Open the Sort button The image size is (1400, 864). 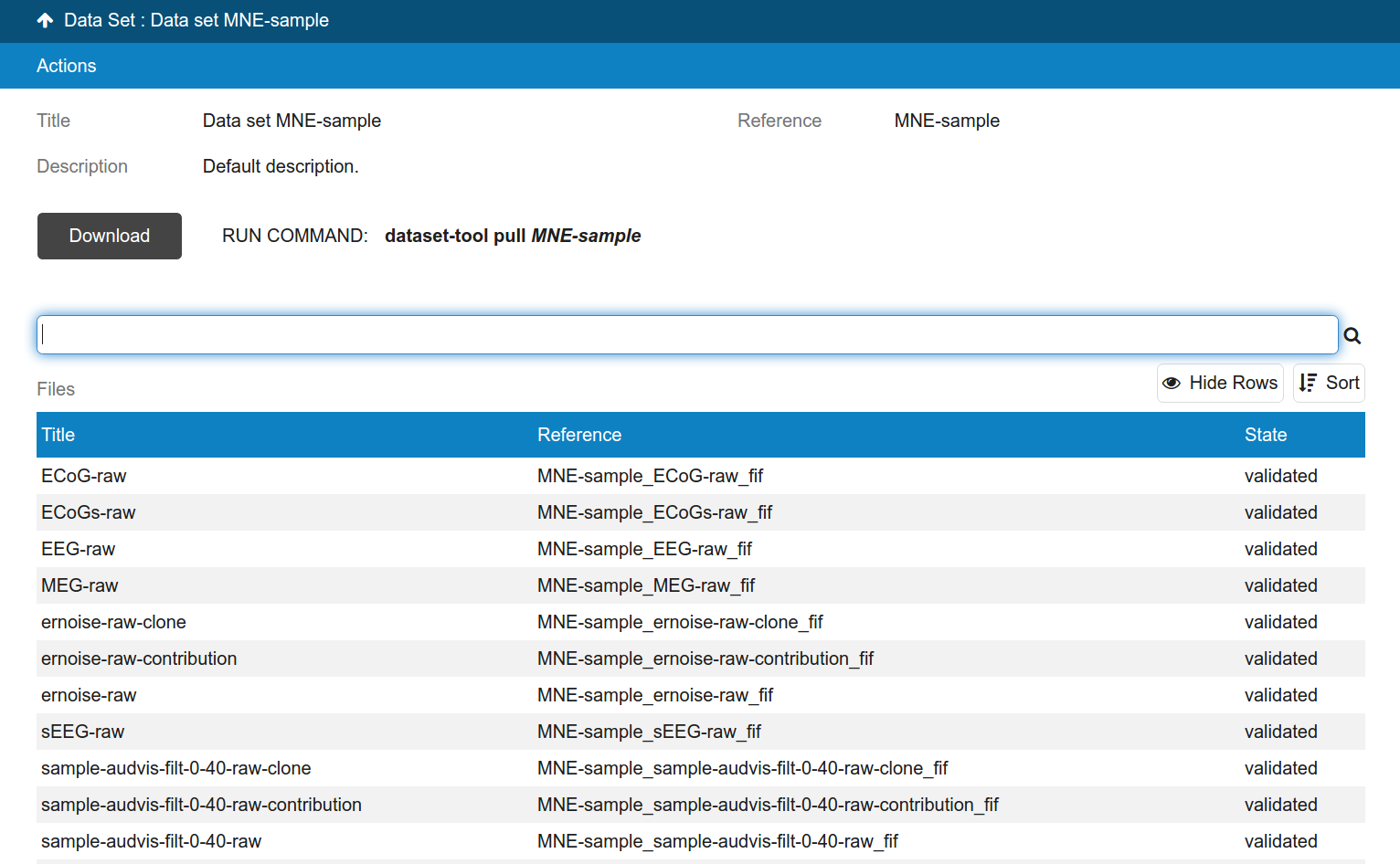[x=1329, y=383]
